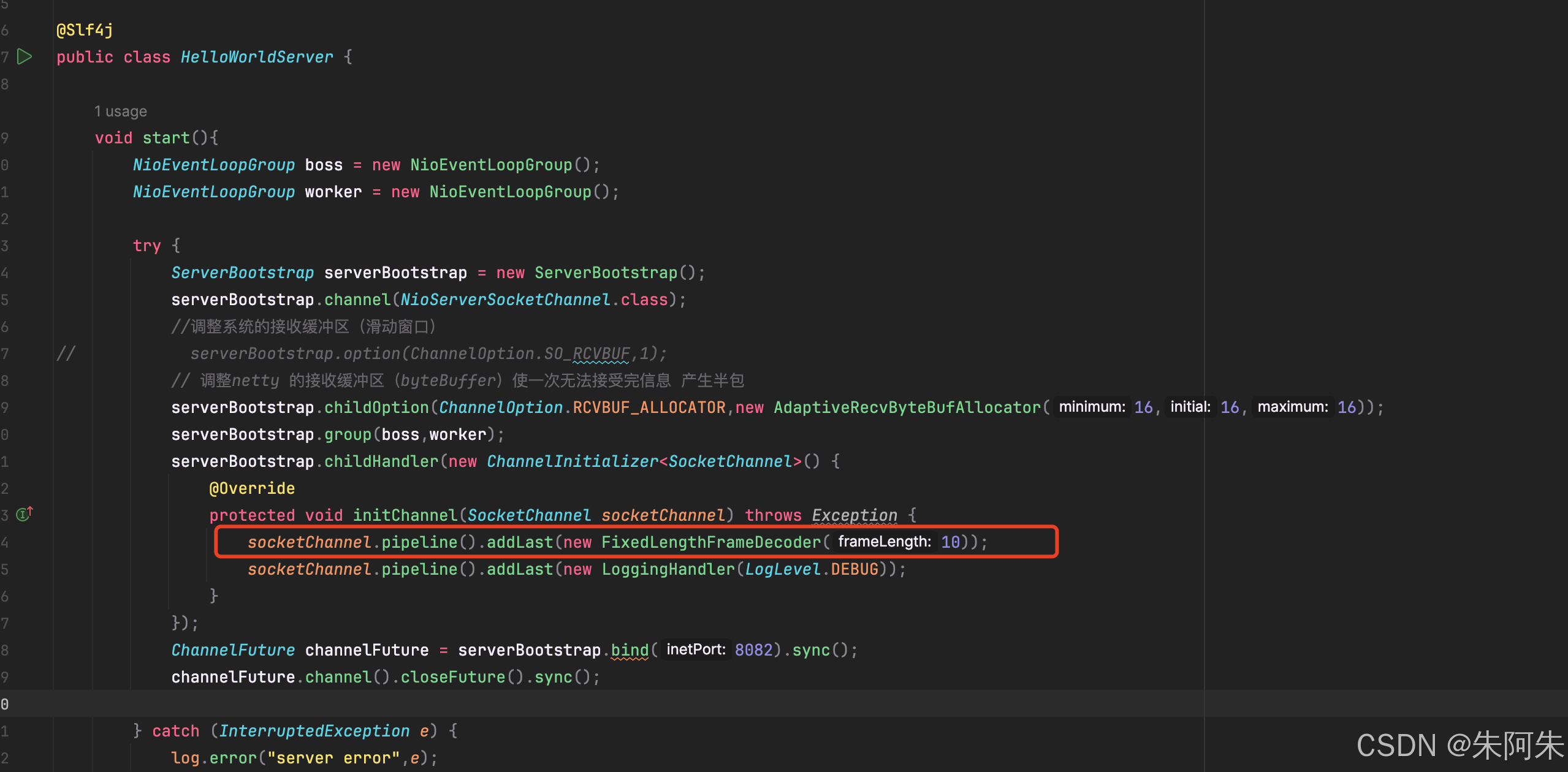Click the @Override annotation
1568x772 pixels.
pyautogui.click(x=252, y=488)
